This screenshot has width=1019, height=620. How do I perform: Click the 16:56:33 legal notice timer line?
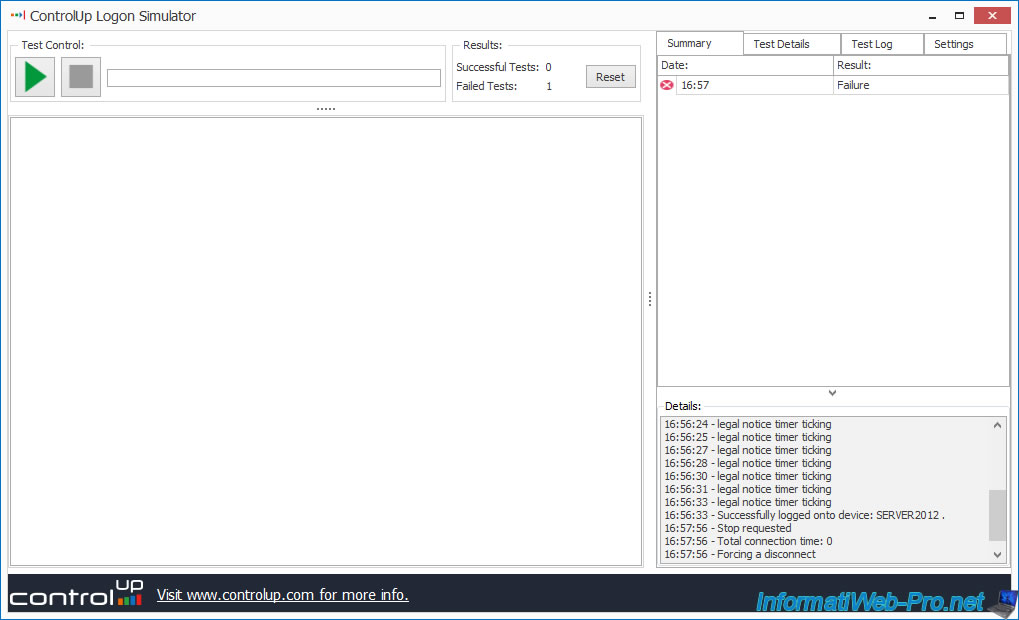(x=747, y=502)
